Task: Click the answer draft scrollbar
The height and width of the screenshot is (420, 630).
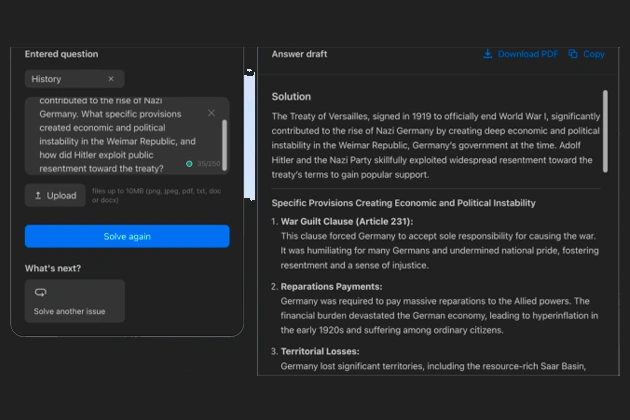Action: pyautogui.click(x=605, y=131)
